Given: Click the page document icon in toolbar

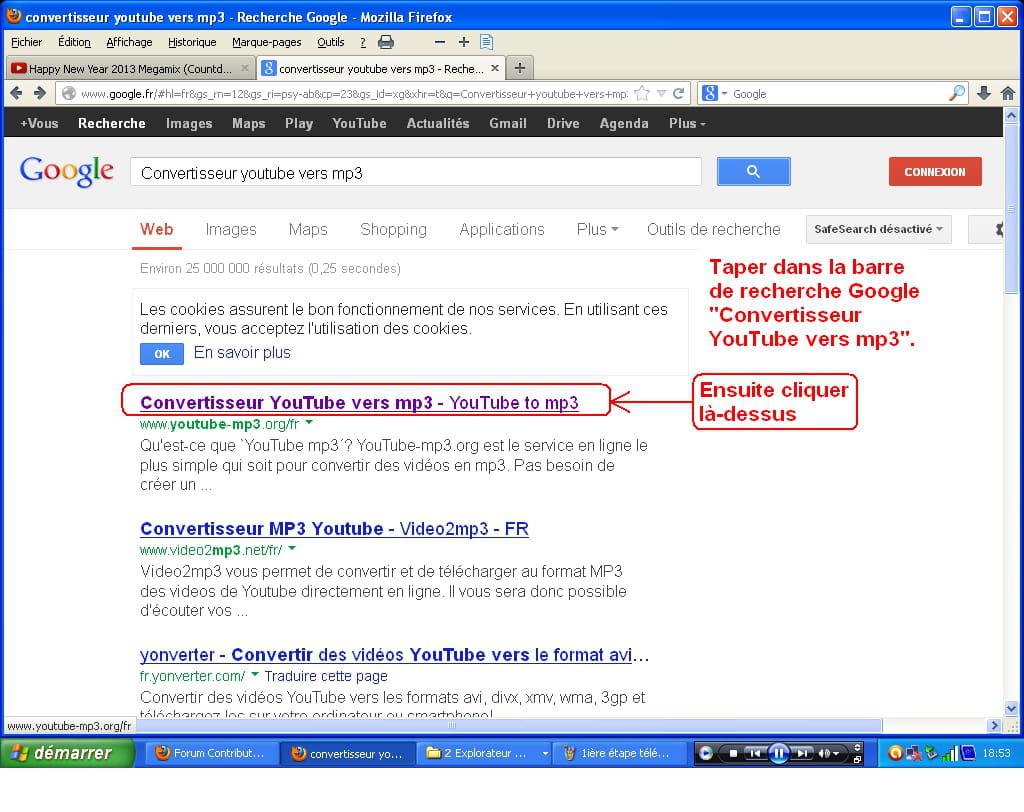Looking at the screenshot, I should point(487,42).
